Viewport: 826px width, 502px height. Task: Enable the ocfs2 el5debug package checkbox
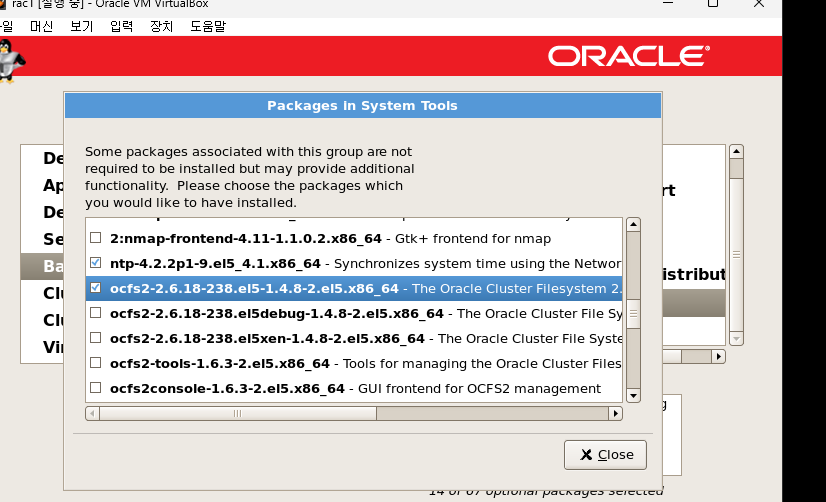point(95,313)
